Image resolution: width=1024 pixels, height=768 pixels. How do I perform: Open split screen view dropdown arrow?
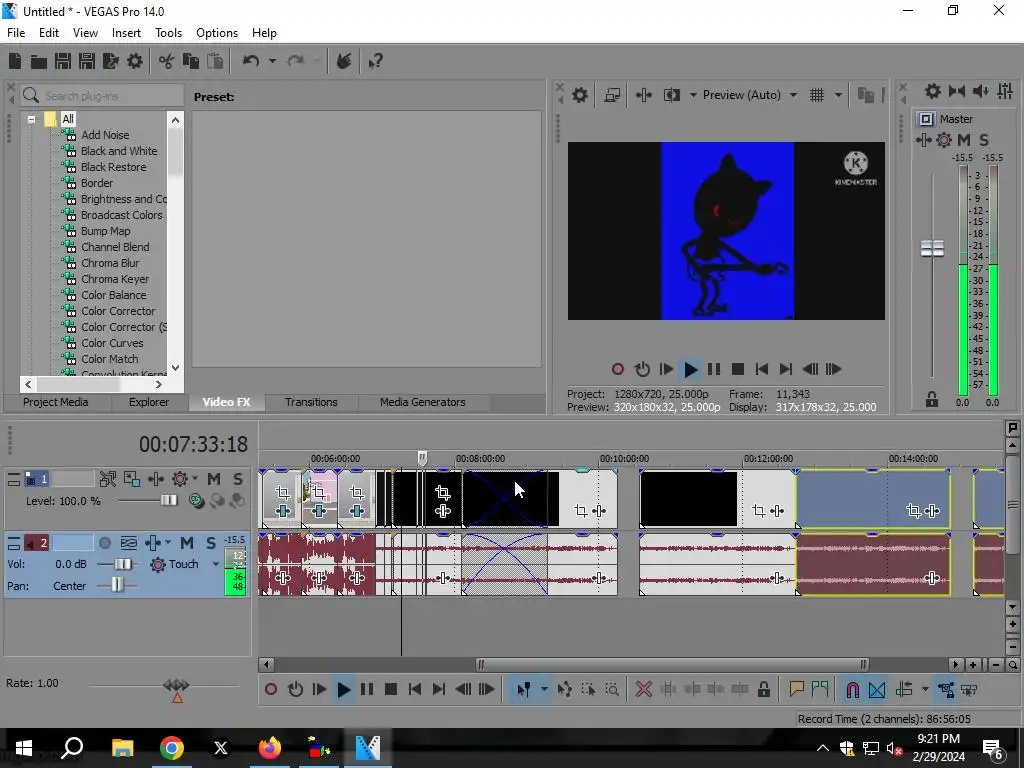(x=693, y=95)
